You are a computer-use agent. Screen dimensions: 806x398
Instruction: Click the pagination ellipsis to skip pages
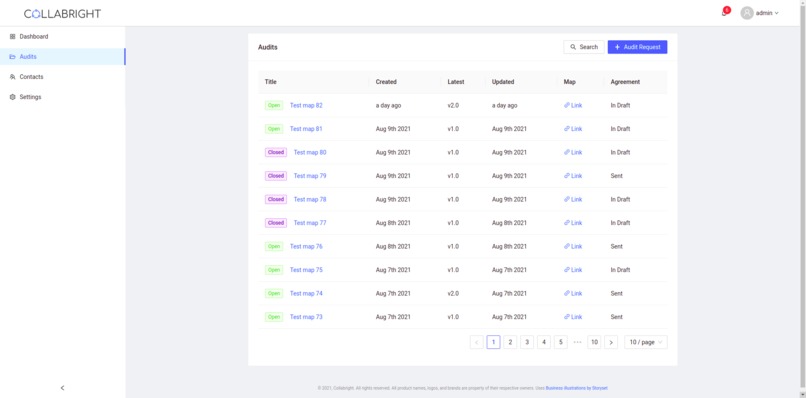(x=577, y=342)
